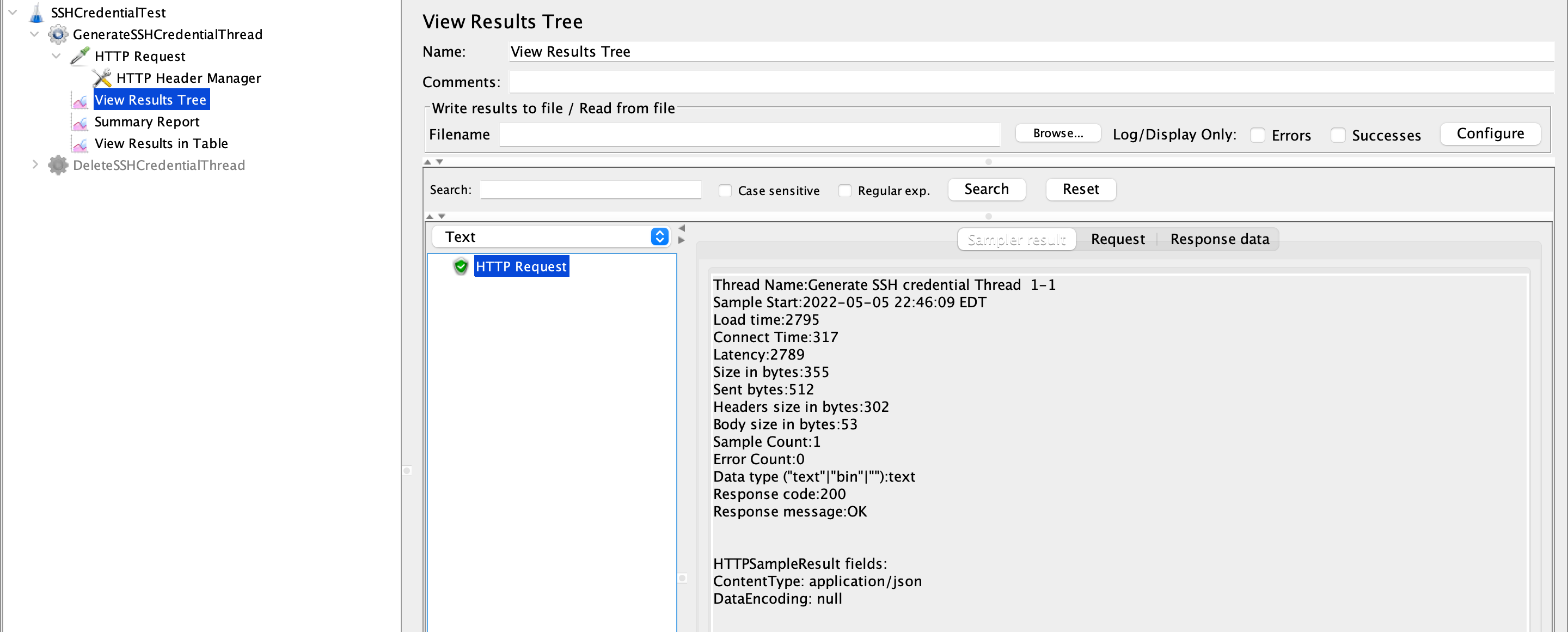Enable the Successes only checkbox

[1337, 135]
